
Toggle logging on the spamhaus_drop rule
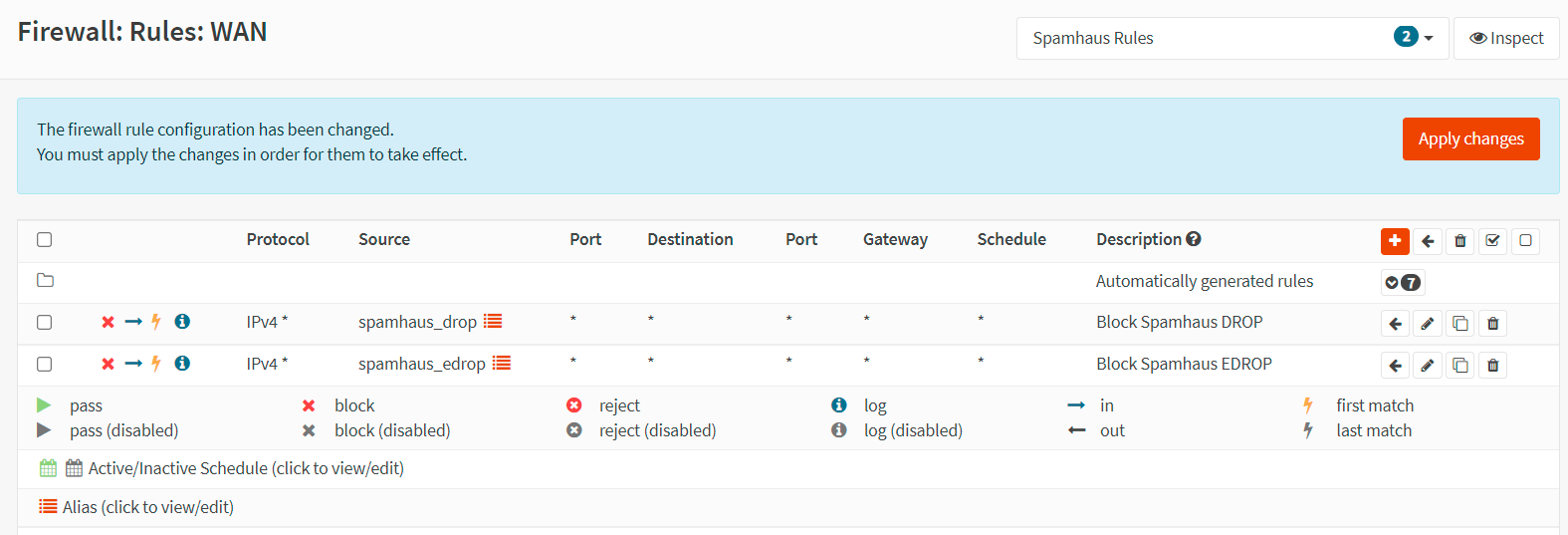click(x=182, y=322)
